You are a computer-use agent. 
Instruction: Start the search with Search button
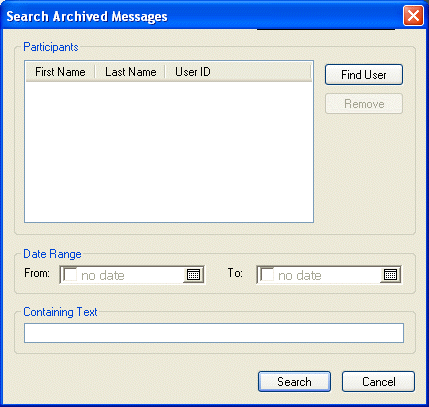point(294,382)
